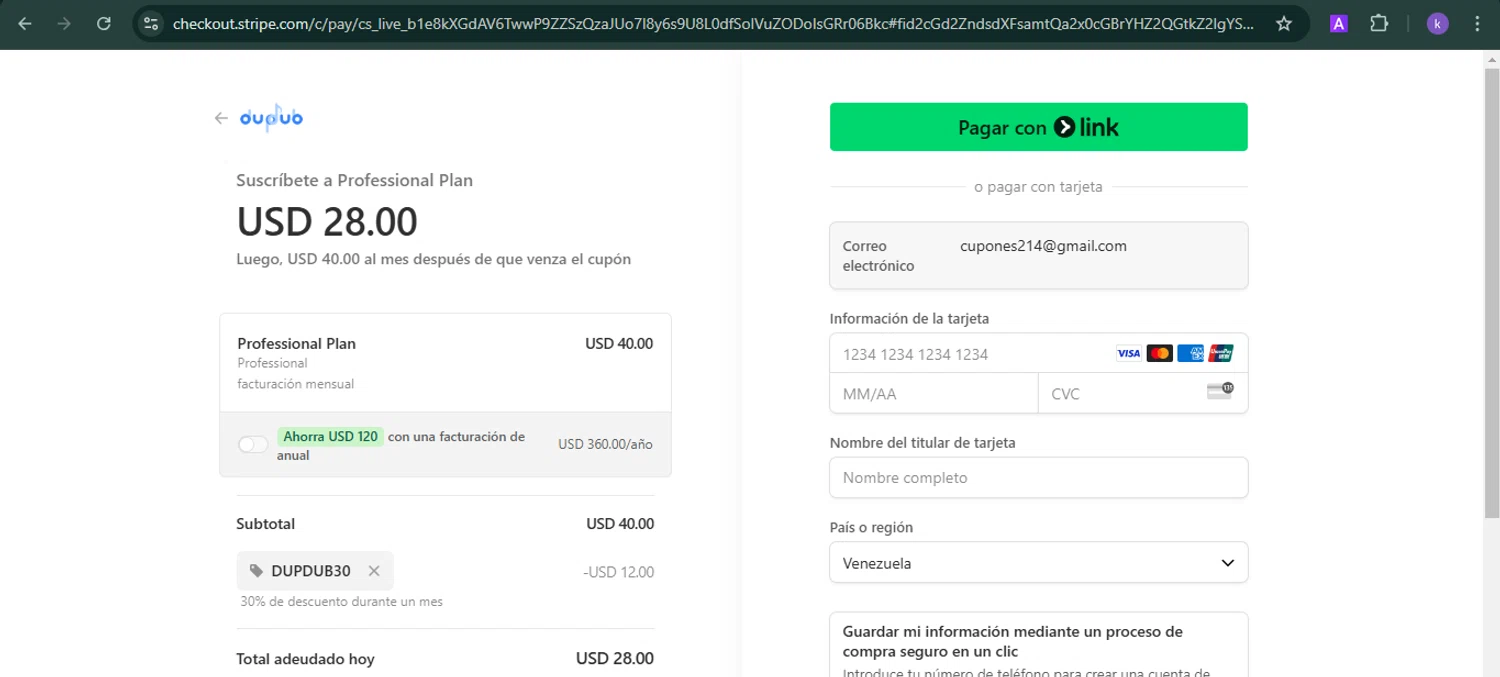Focus the CVC field
Screen dimensions: 1500x677
click(x=1143, y=394)
